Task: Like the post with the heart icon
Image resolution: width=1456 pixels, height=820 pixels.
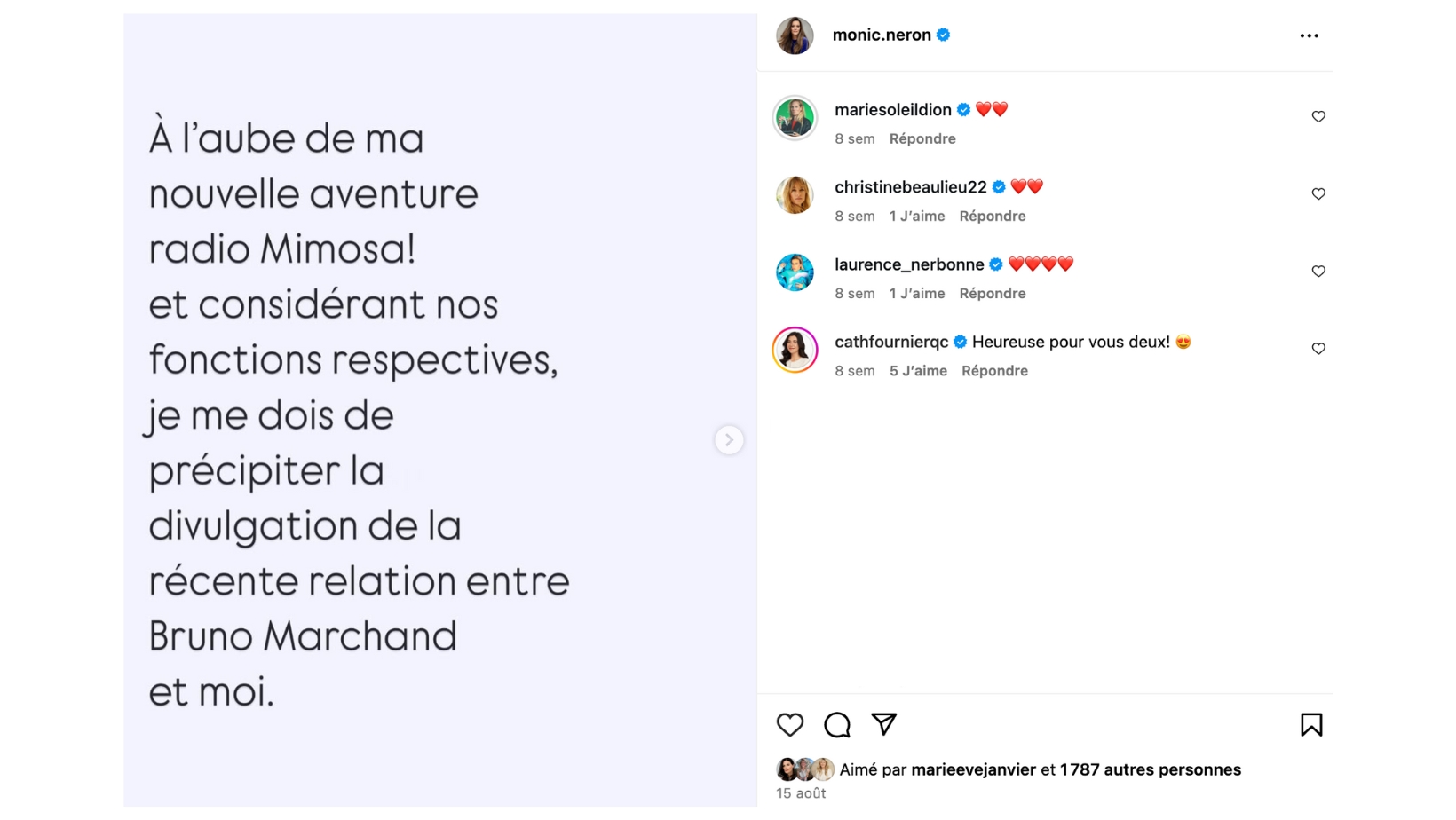Action: pyautogui.click(x=789, y=725)
